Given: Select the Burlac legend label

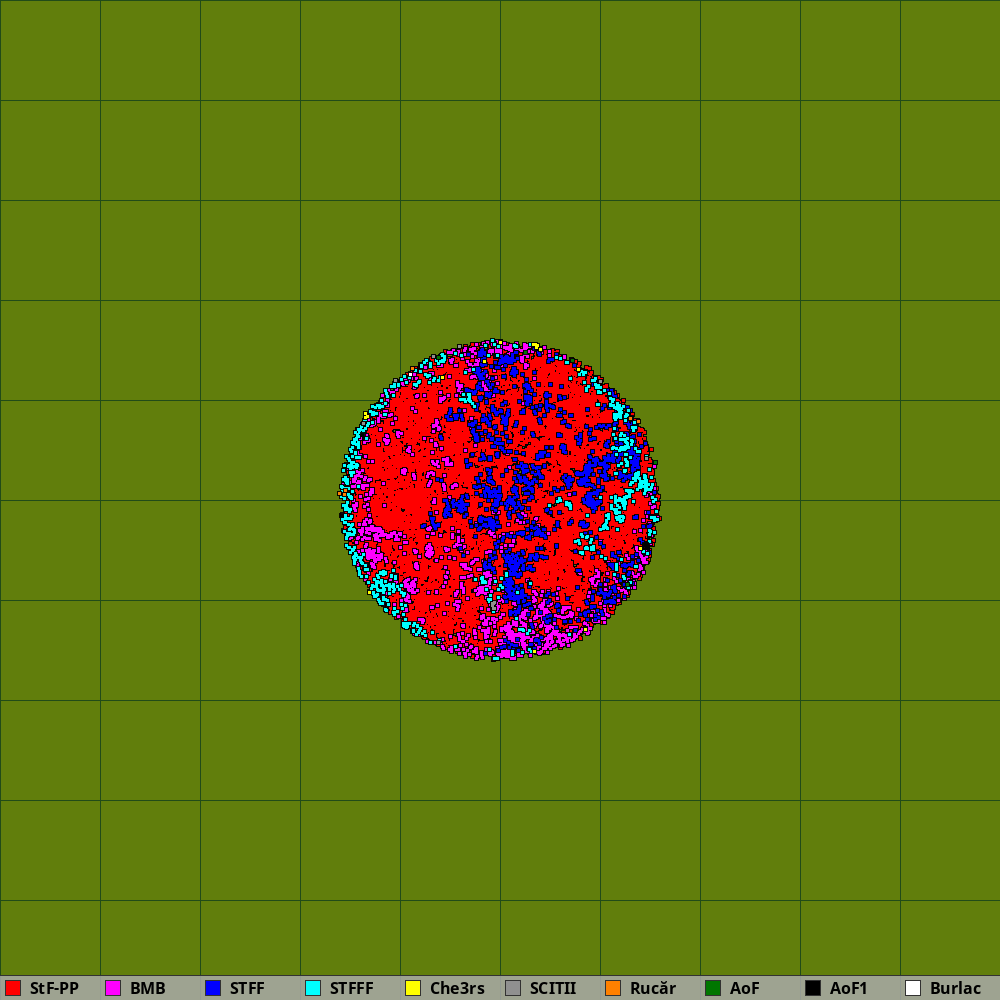Looking at the screenshot, I should point(955,988).
